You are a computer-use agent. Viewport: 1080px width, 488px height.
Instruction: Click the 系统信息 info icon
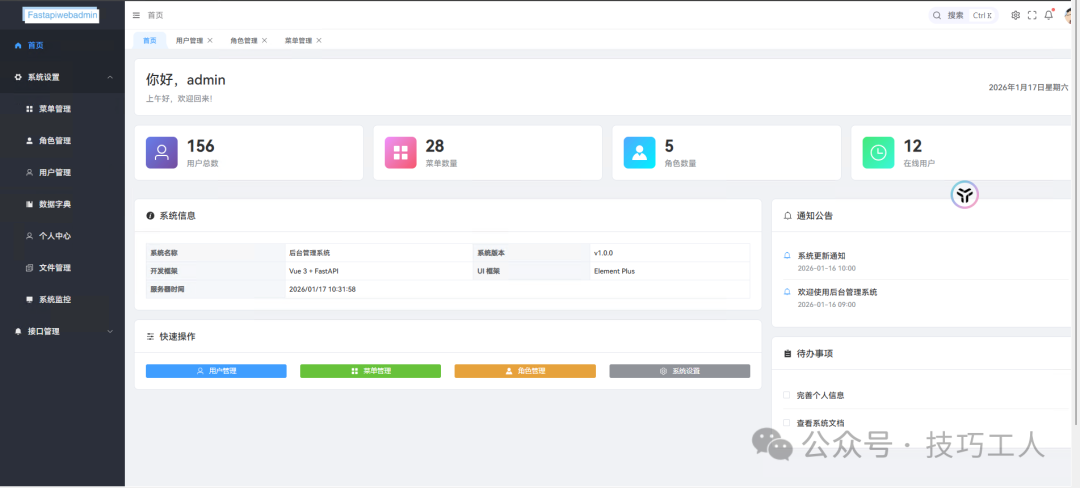point(150,215)
